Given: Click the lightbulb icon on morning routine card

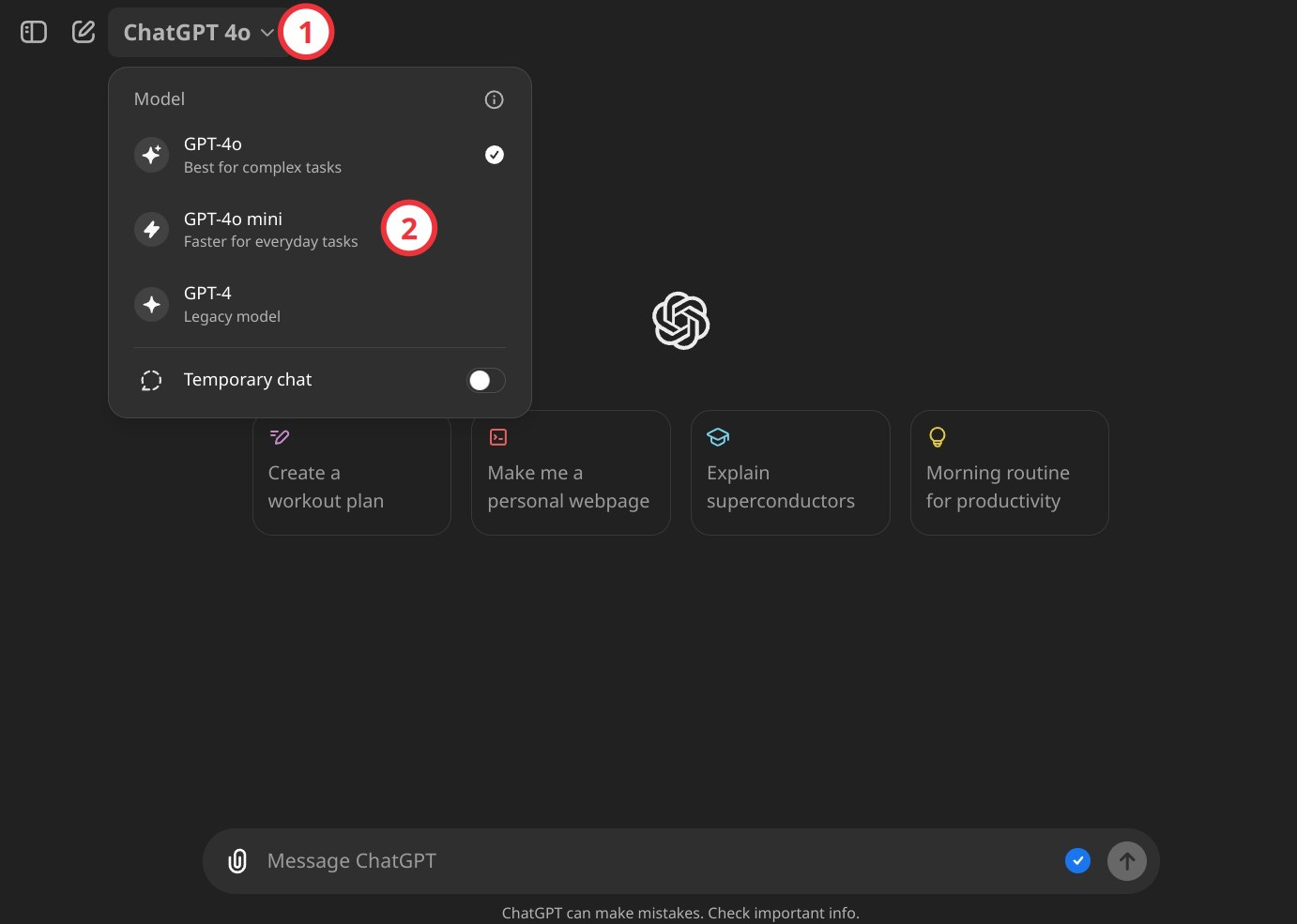Looking at the screenshot, I should tap(937, 437).
